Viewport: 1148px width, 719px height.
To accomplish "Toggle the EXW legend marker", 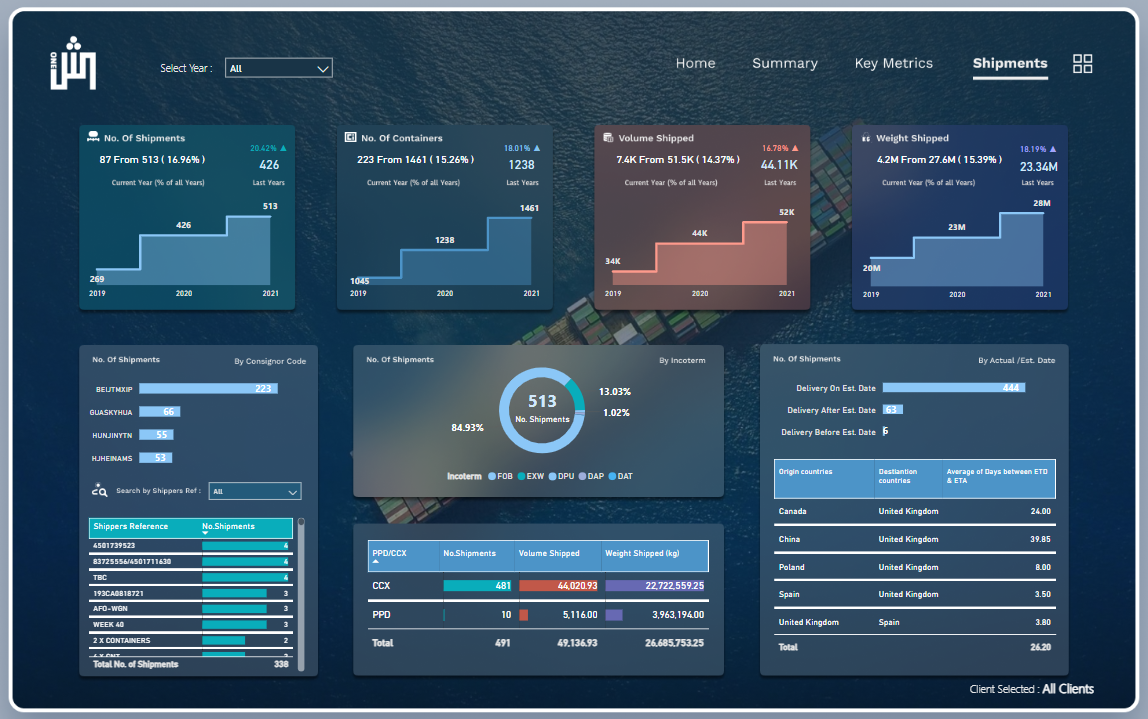I will coord(520,476).
